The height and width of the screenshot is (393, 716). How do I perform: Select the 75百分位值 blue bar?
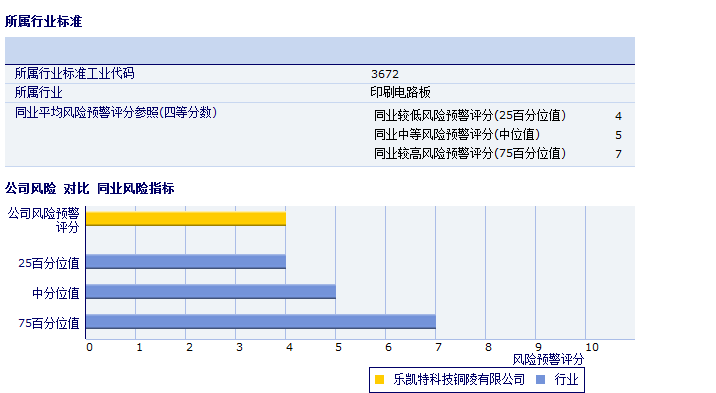(x=261, y=322)
